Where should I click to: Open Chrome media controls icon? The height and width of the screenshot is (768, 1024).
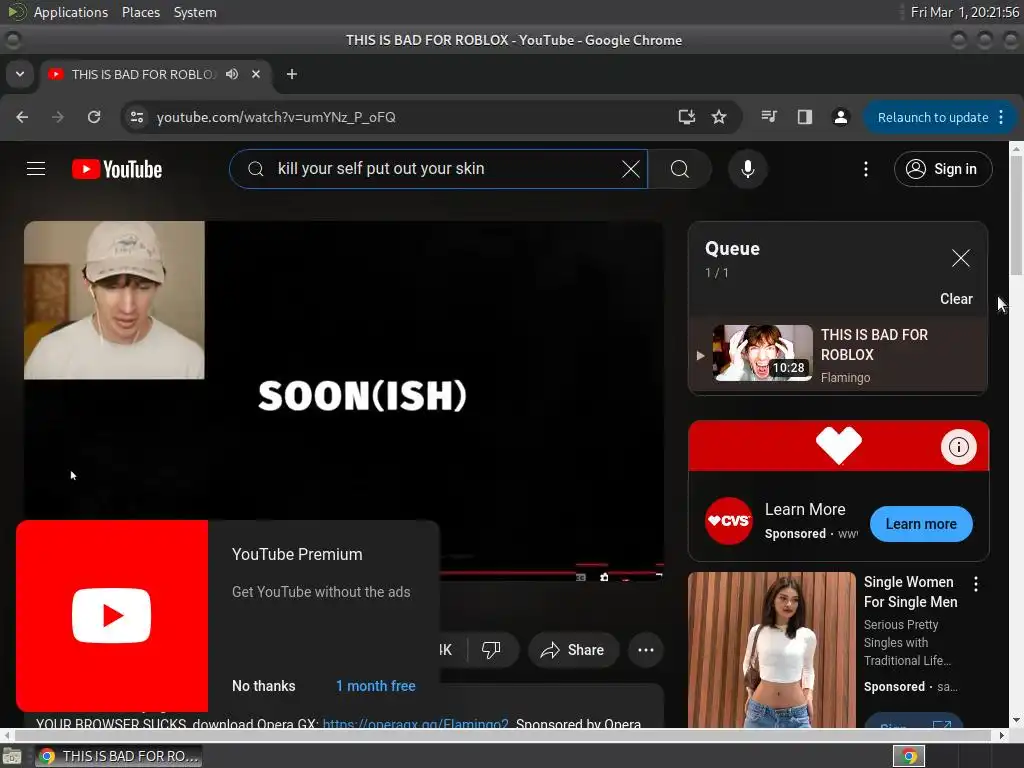pyautogui.click(x=769, y=117)
